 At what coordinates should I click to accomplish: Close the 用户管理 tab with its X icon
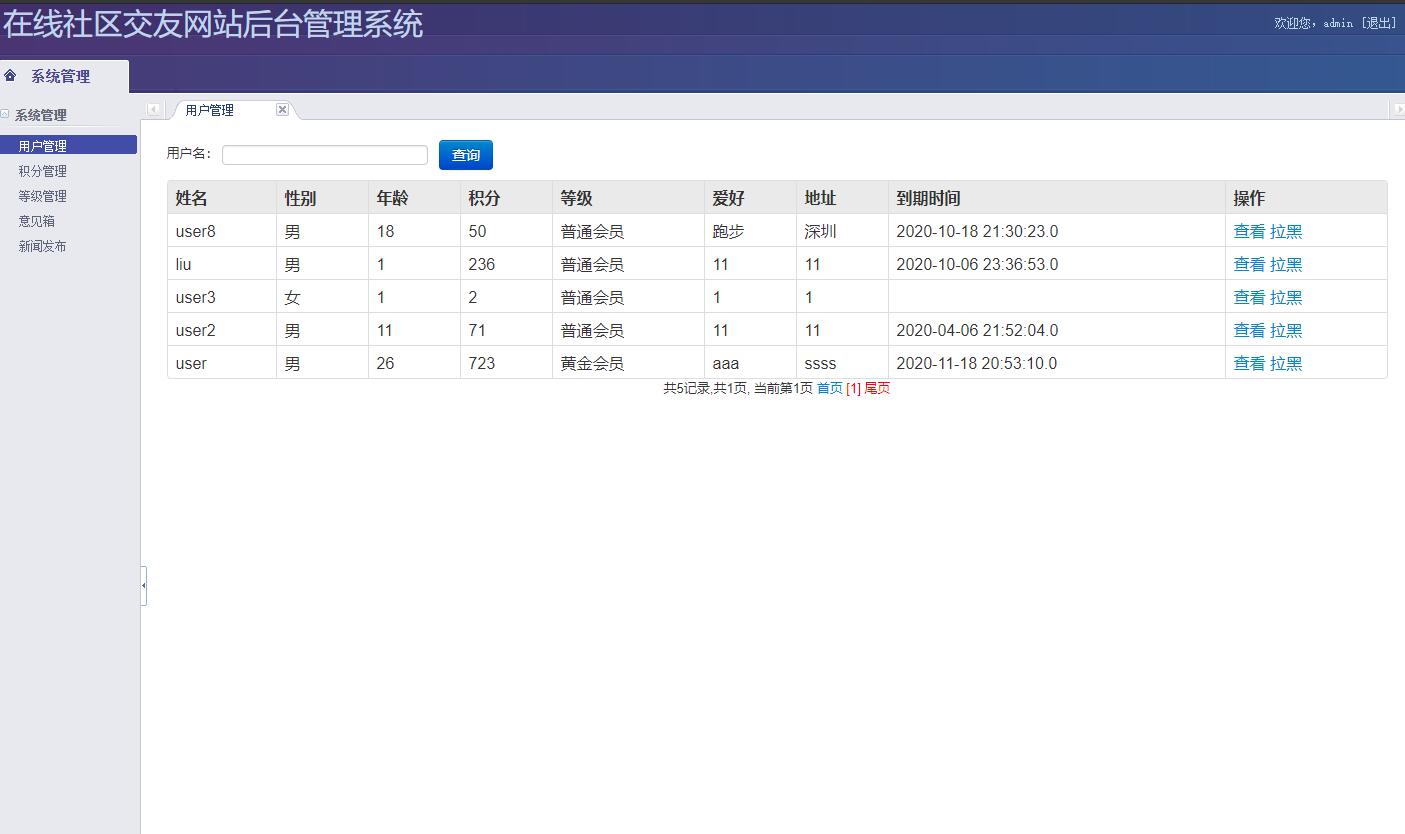pos(282,109)
